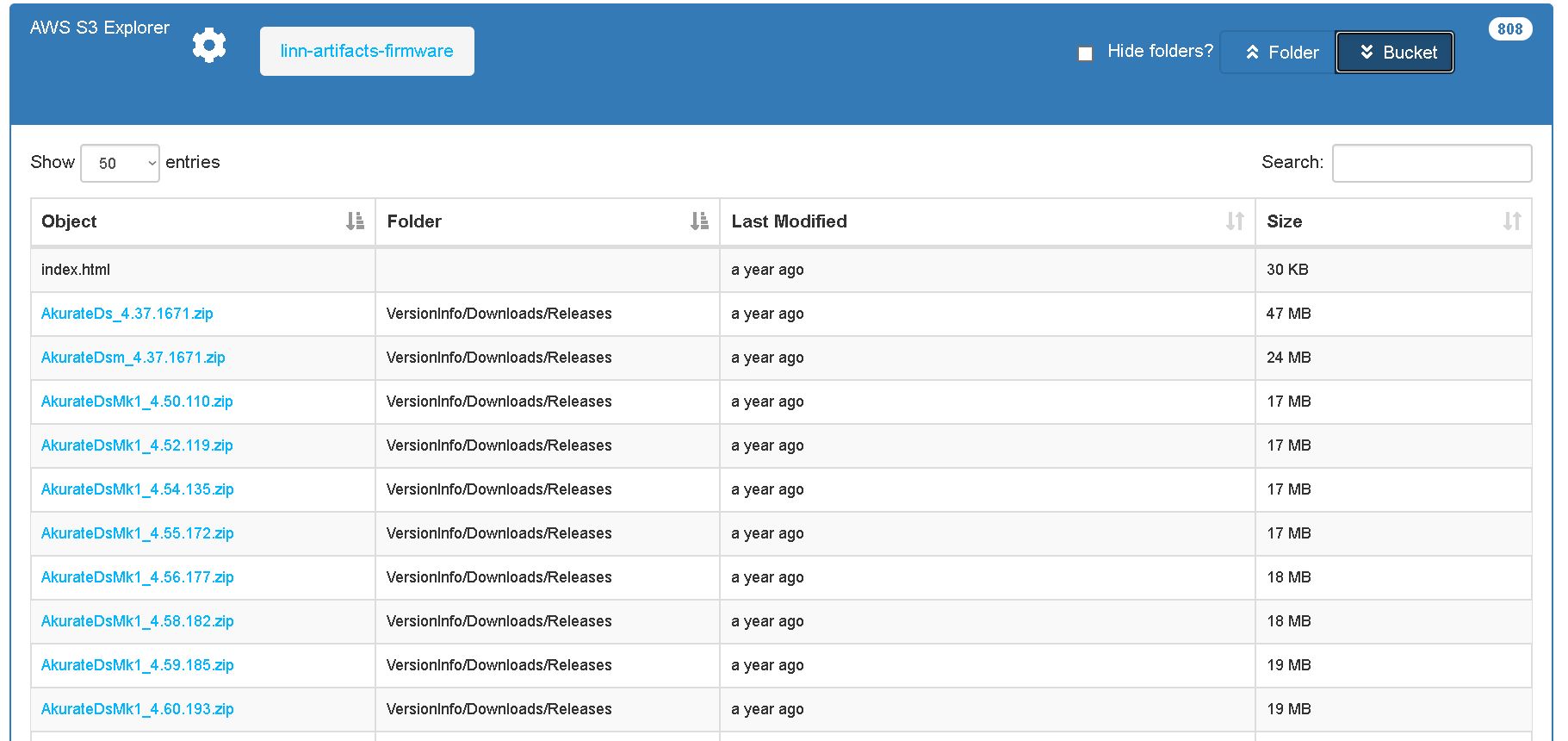Image resolution: width=1568 pixels, height=741 pixels.
Task: Click the index.html row entry
Action: (76, 270)
